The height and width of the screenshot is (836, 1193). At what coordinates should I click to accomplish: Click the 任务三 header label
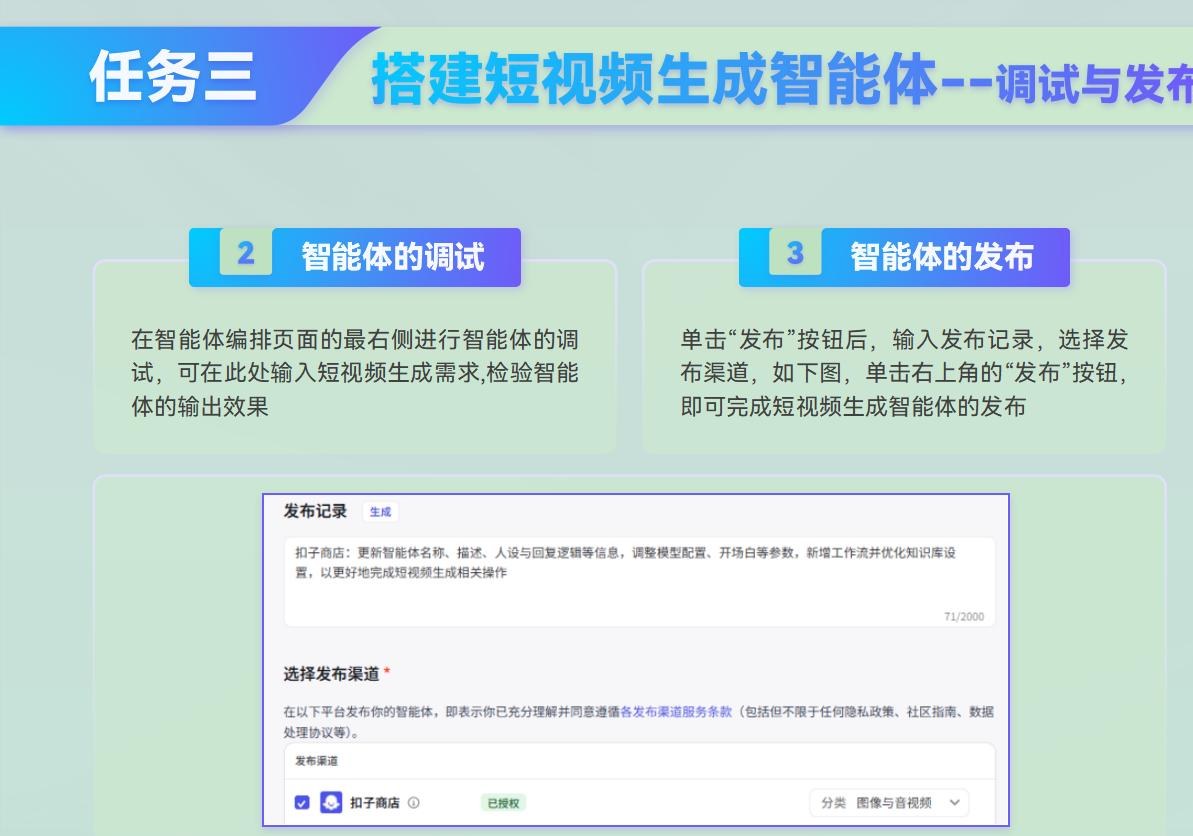[x=173, y=76]
